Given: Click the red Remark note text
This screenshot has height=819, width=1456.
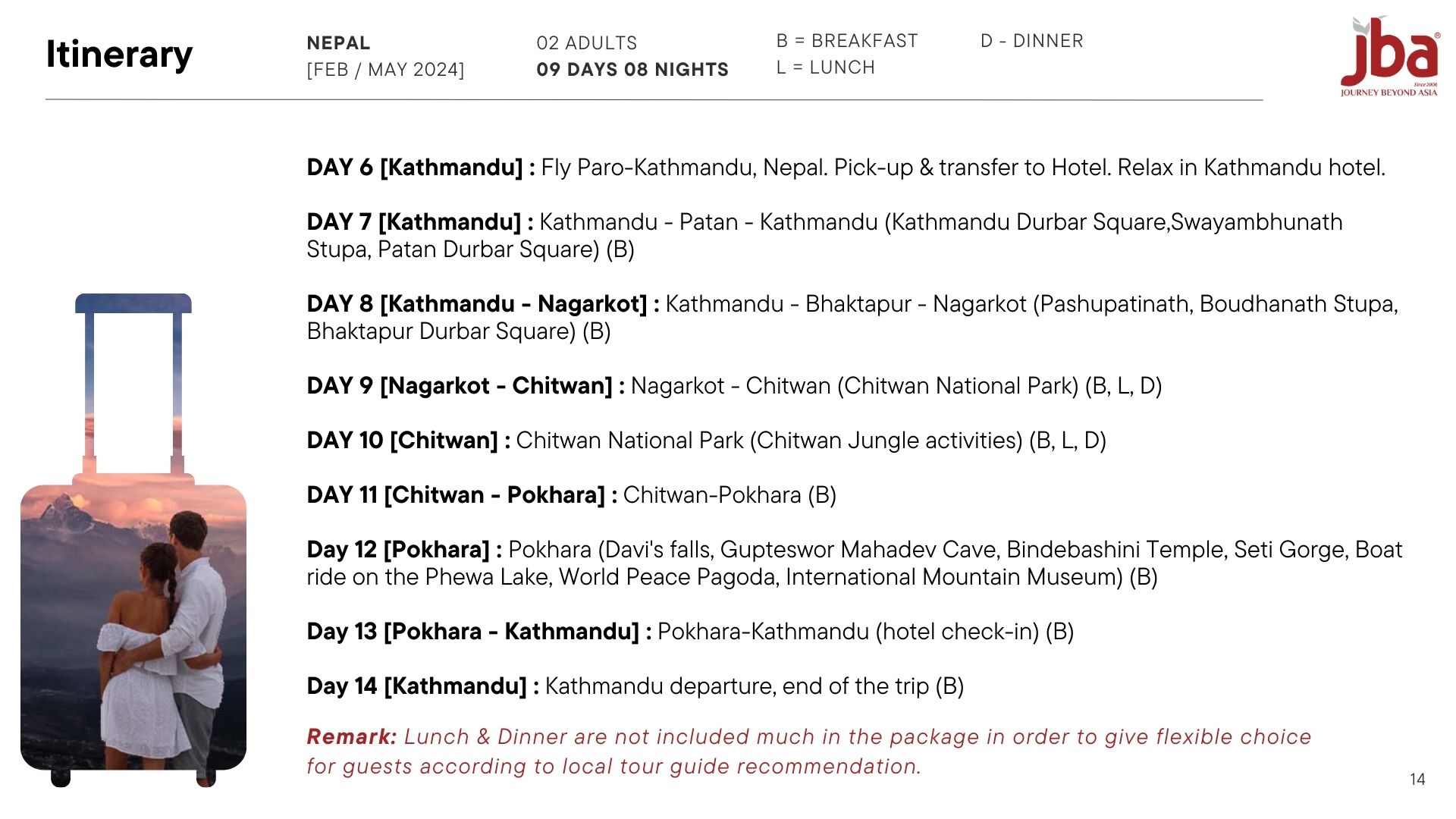Looking at the screenshot, I should pyautogui.click(x=808, y=752).
